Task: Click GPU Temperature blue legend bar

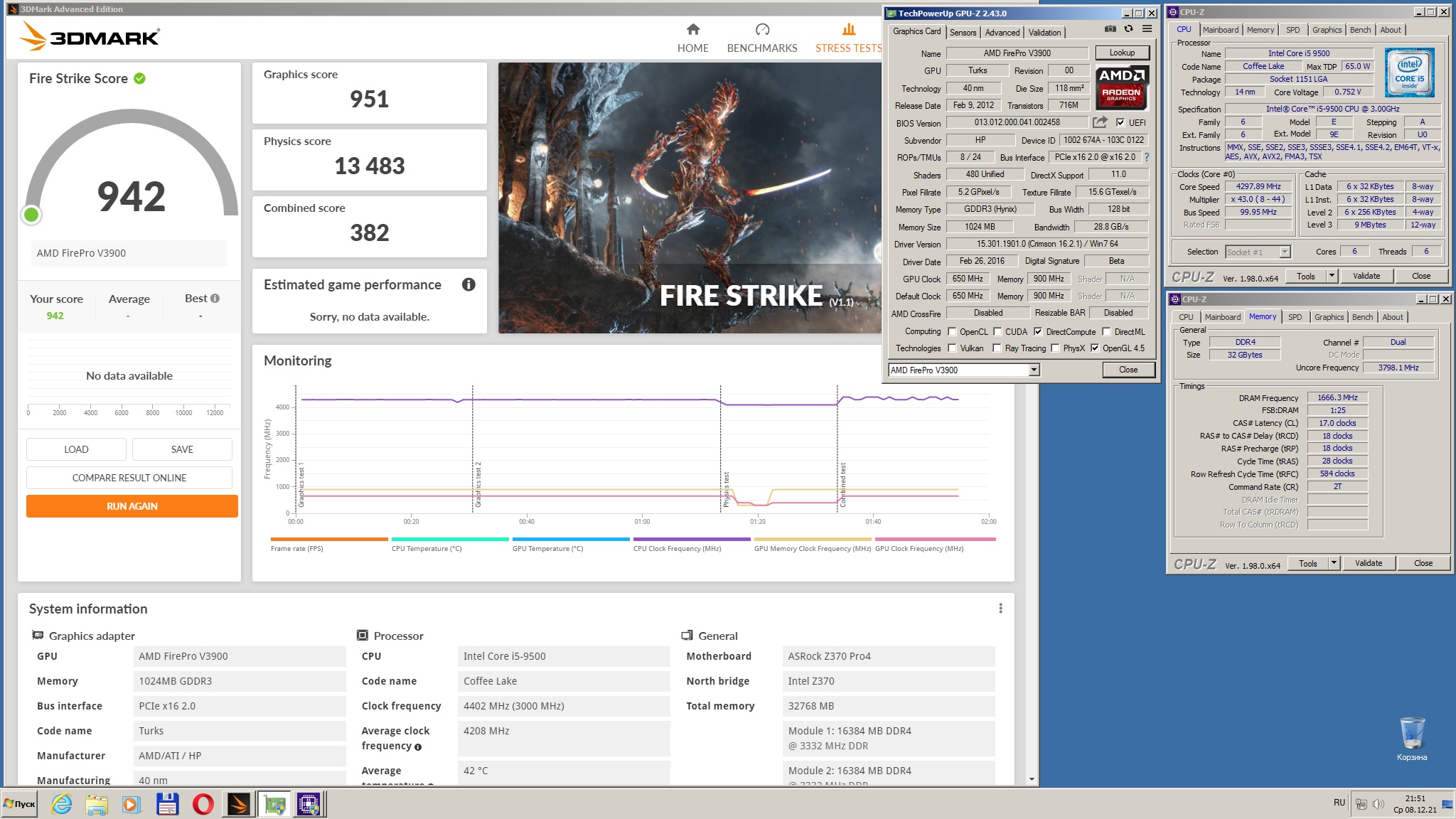Action: [x=571, y=539]
